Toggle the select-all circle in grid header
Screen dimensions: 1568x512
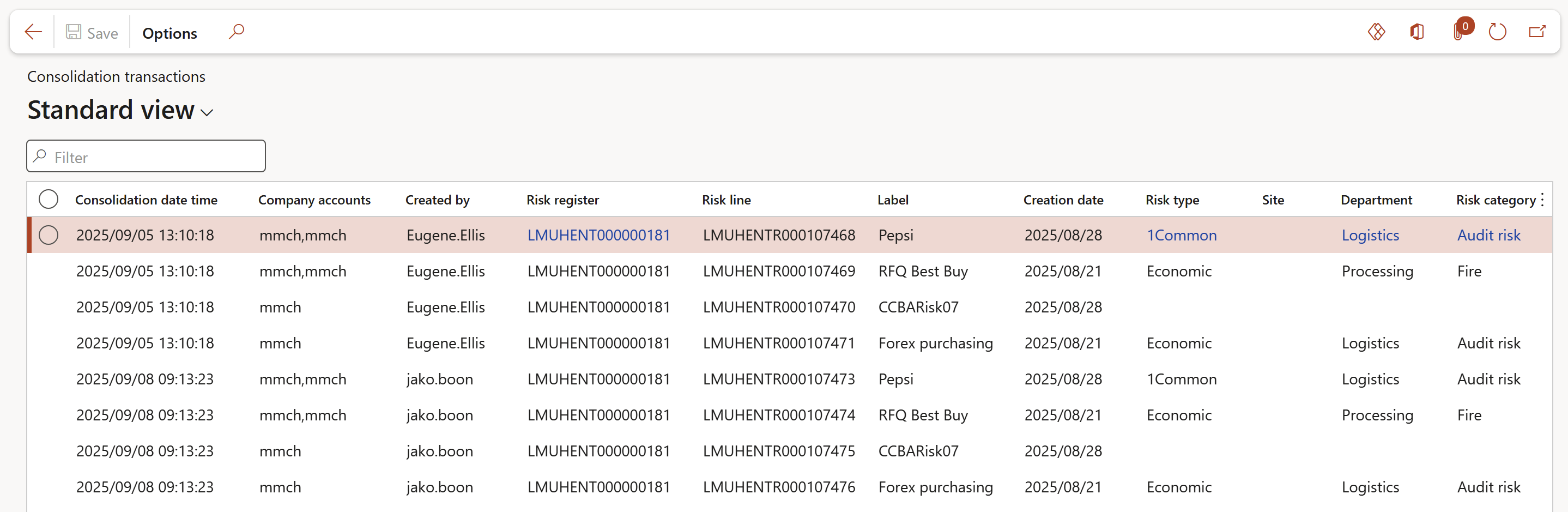[x=48, y=199]
